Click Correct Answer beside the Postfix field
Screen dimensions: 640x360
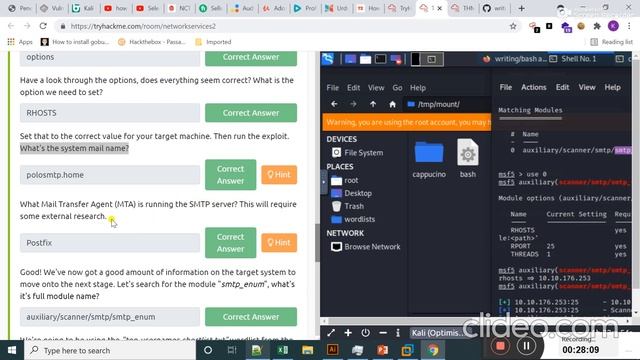pyautogui.click(x=230, y=243)
